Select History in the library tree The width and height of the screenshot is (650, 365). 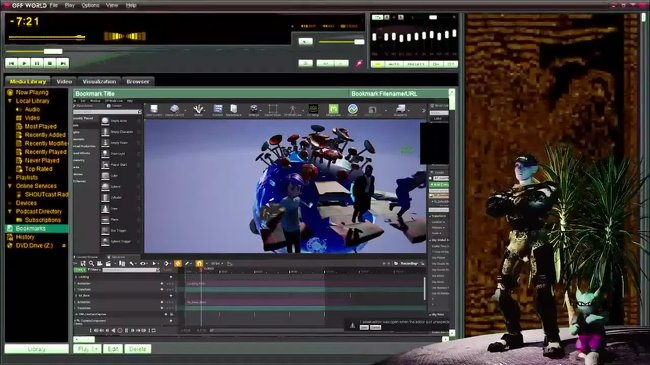25,237
